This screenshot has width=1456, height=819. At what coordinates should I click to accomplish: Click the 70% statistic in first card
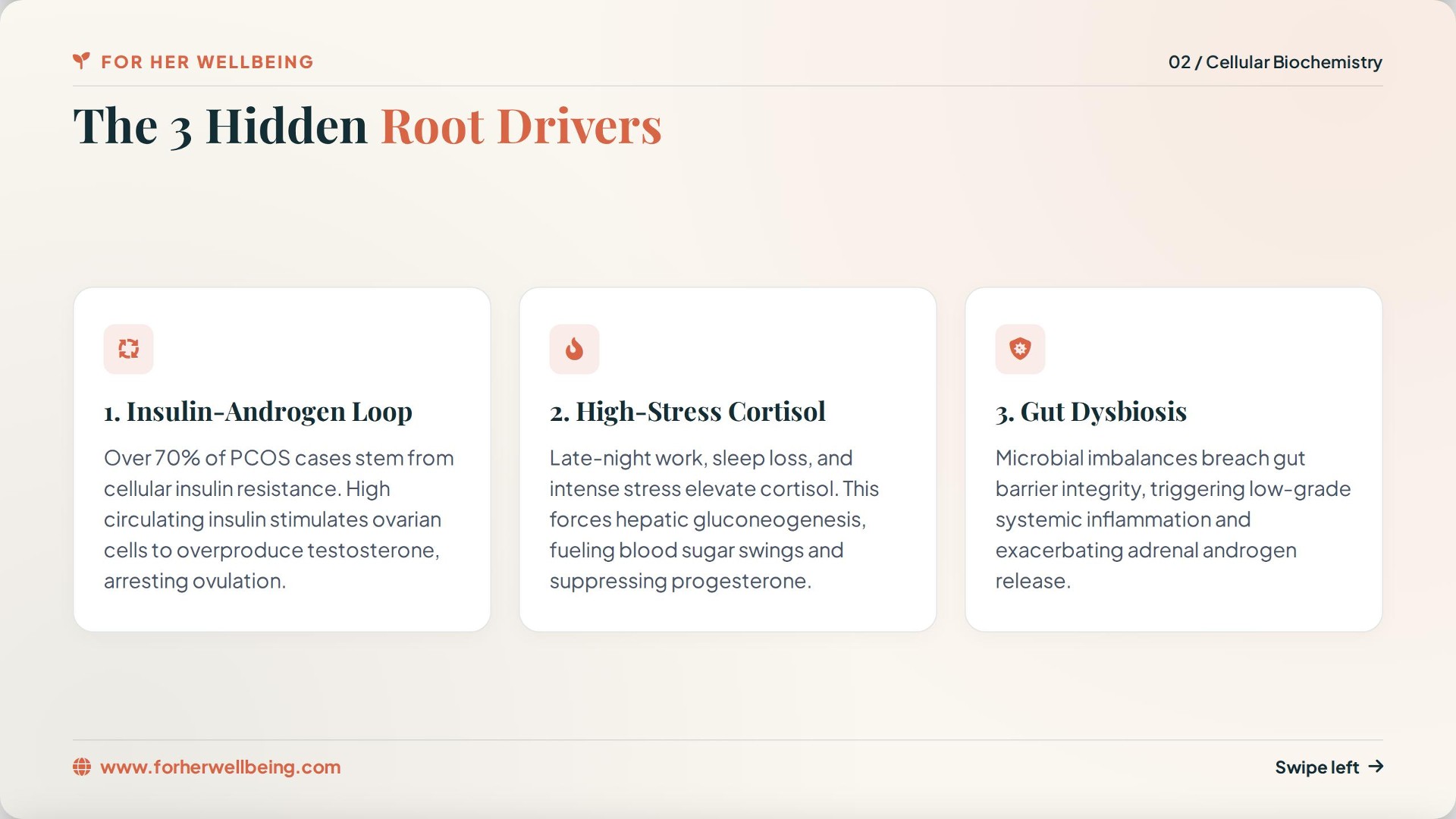click(x=177, y=458)
